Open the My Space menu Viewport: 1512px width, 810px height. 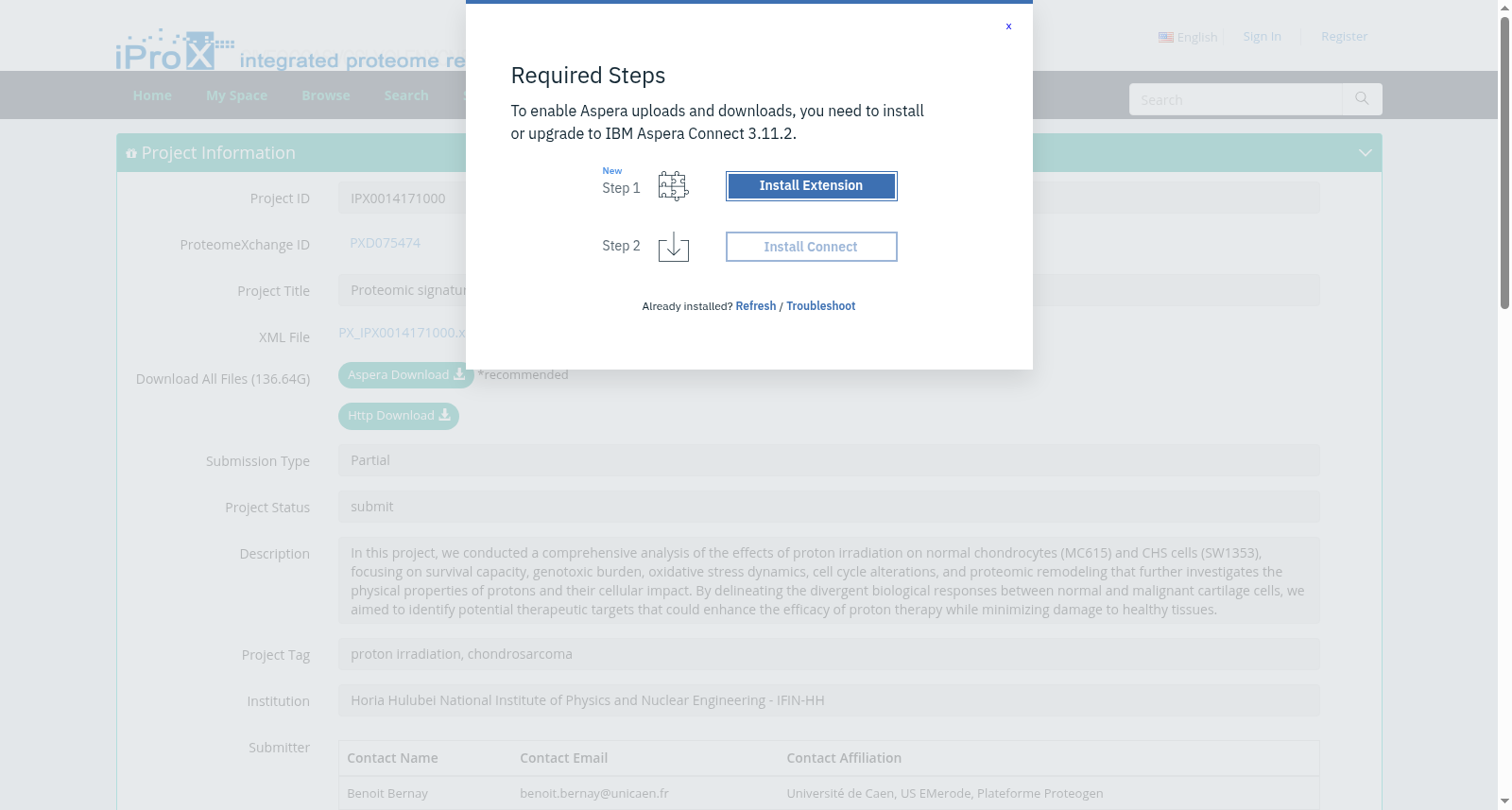[x=236, y=95]
